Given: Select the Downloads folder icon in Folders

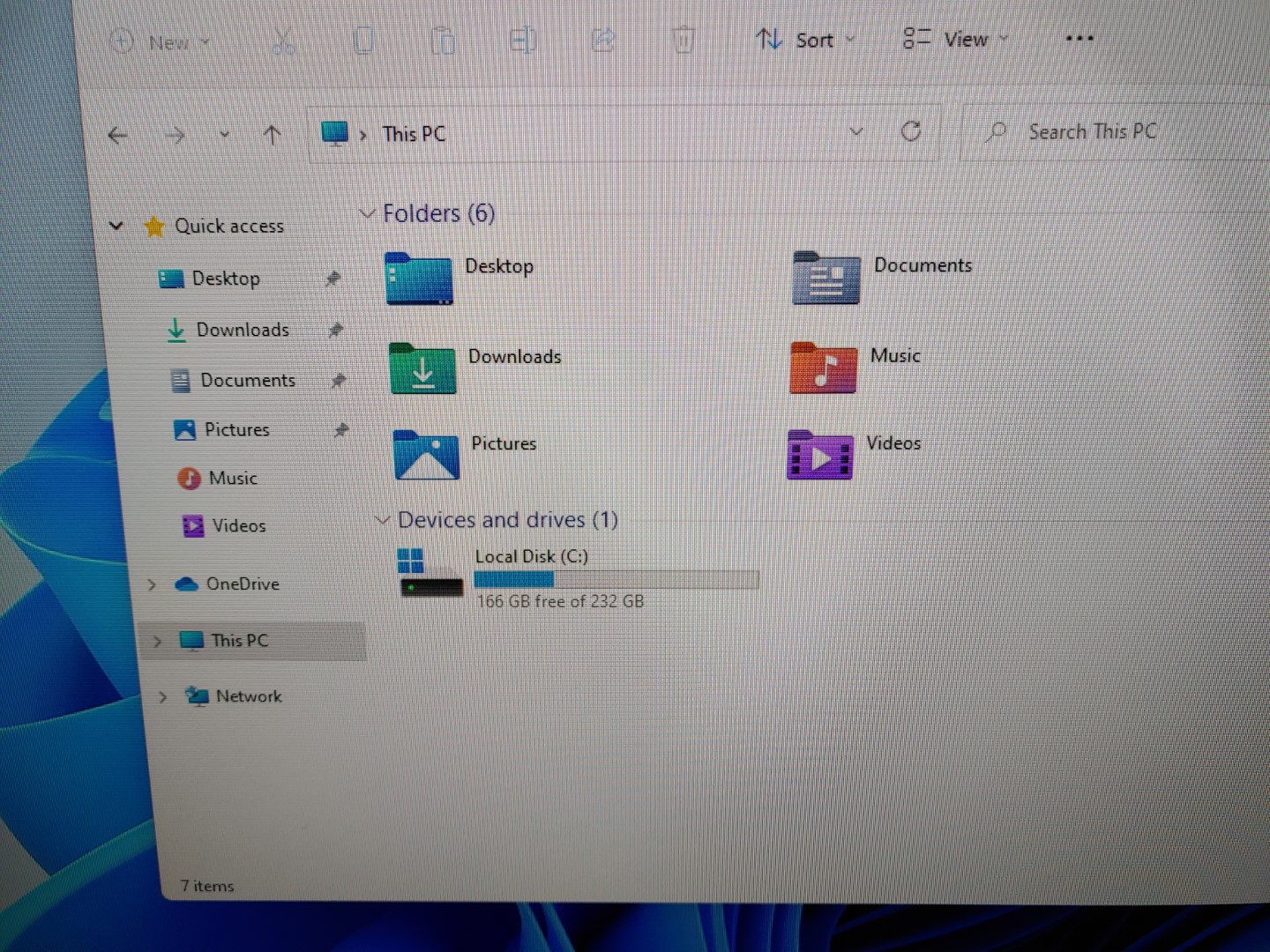Looking at the screenshot, I should pyautogui.click(x=423, y=368).
